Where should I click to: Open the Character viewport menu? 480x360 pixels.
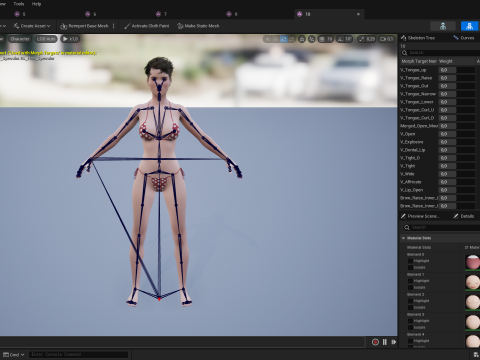point(20,39)
